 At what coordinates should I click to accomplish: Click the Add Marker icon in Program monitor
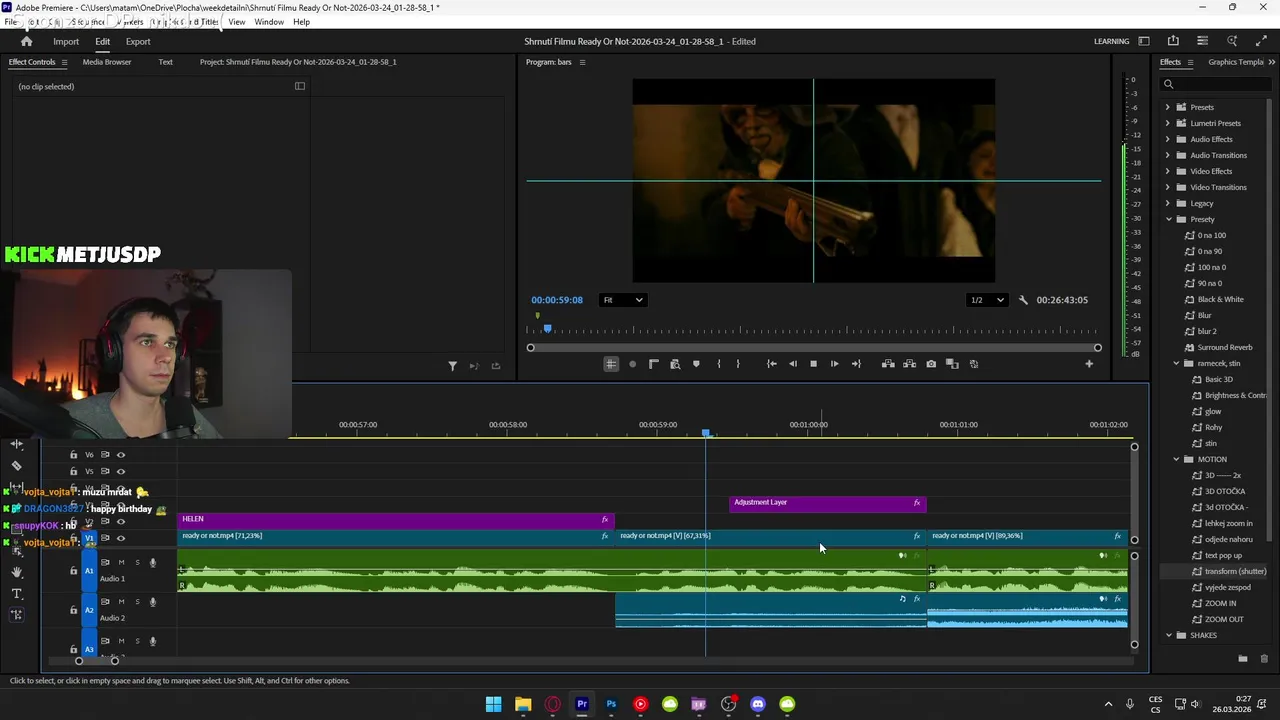pos(696,364)
